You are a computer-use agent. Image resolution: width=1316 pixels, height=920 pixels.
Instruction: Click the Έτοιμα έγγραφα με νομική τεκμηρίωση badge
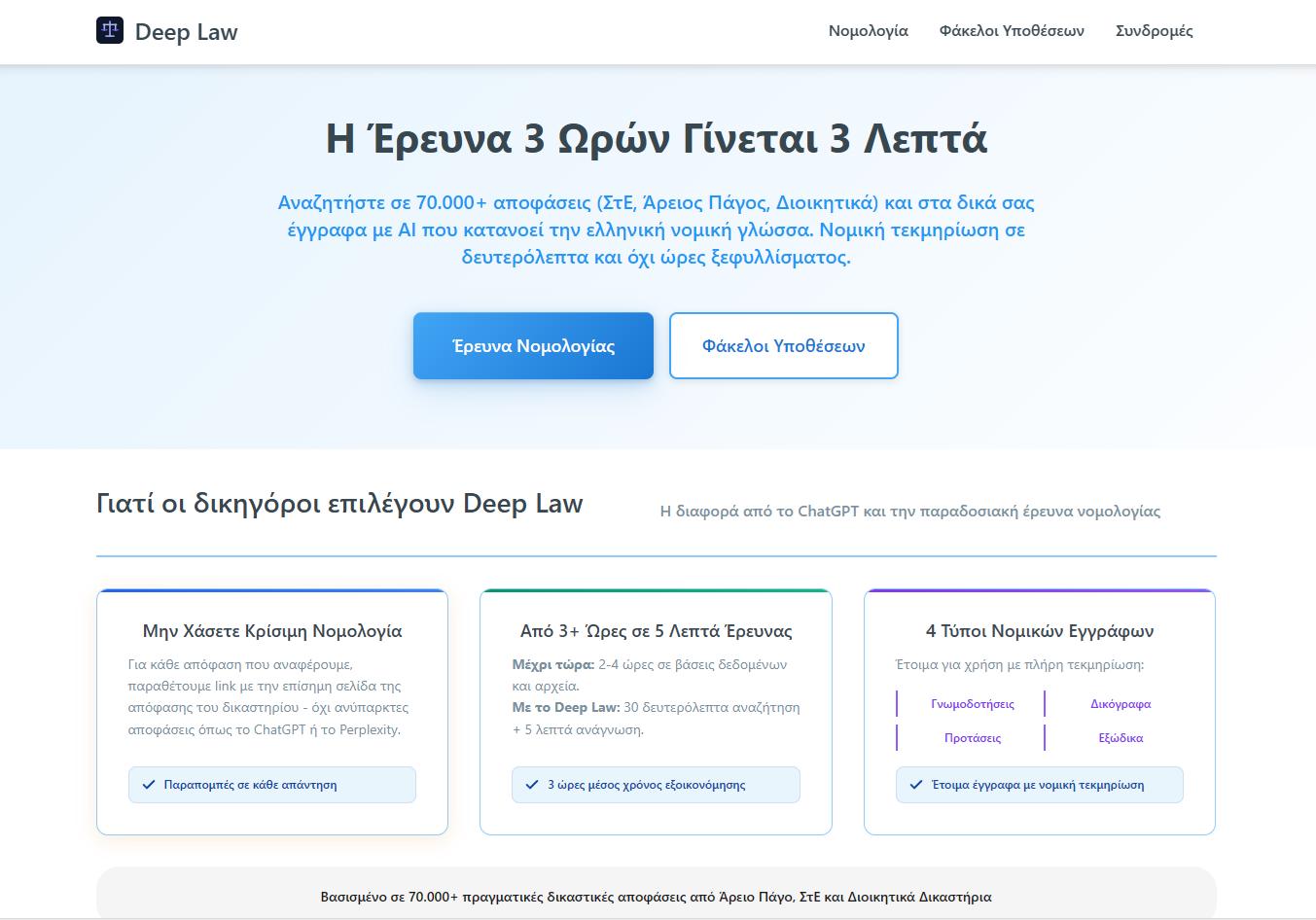coord(1039,785)
